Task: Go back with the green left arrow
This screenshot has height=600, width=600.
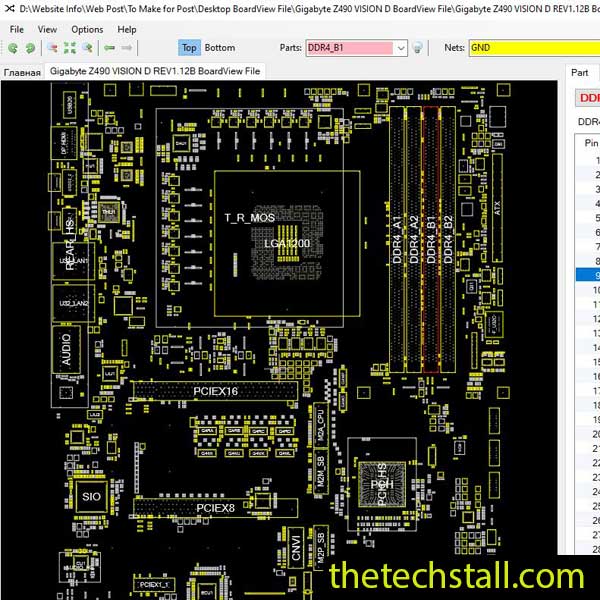Action: pos(109,48)
